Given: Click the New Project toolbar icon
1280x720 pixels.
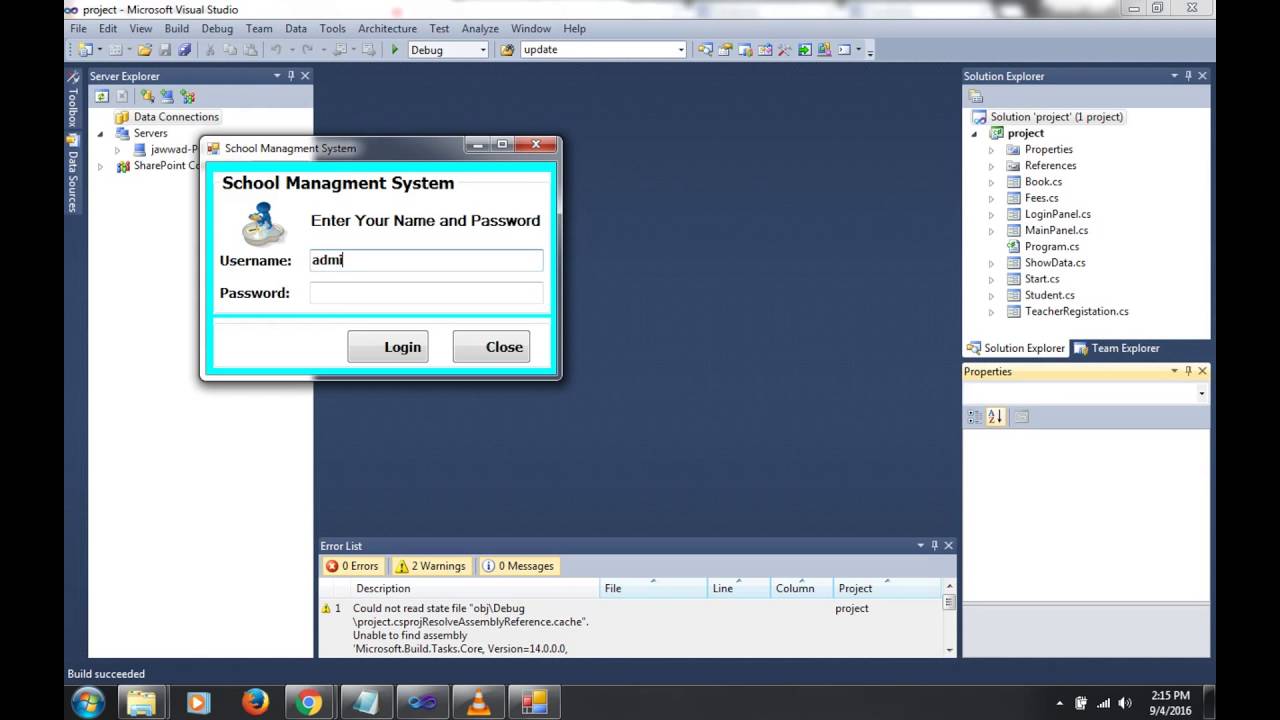Looking at the screenshot, I should pyautogui.click(x=86, y=50).
